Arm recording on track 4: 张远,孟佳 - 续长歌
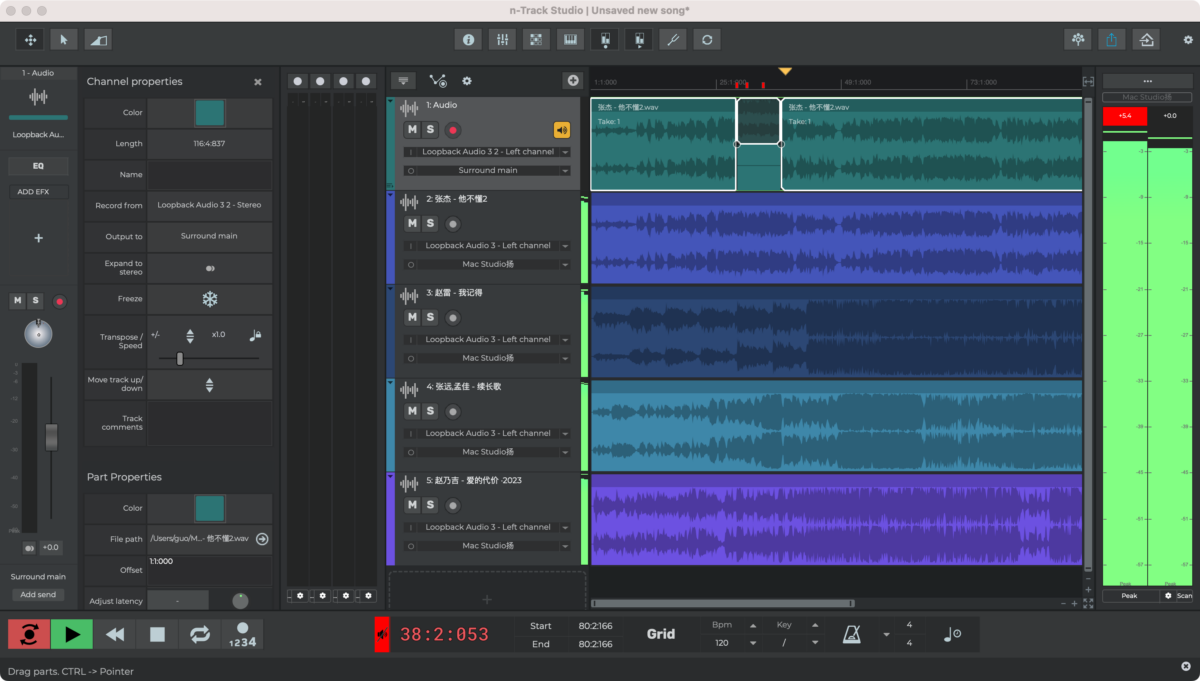This screenshot has height=681, width=1200. (453, 411)
